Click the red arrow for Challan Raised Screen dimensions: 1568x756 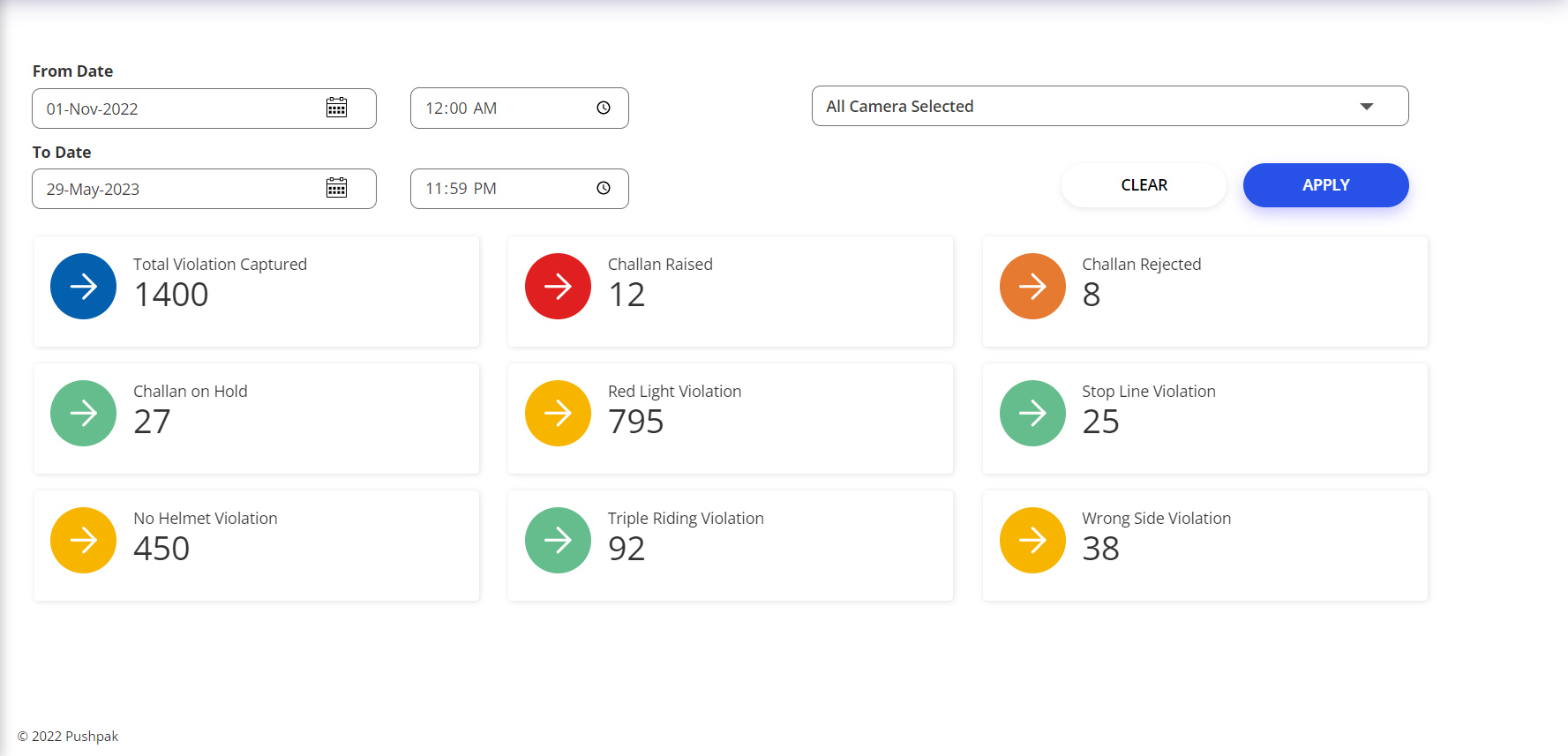coord(558,287)
